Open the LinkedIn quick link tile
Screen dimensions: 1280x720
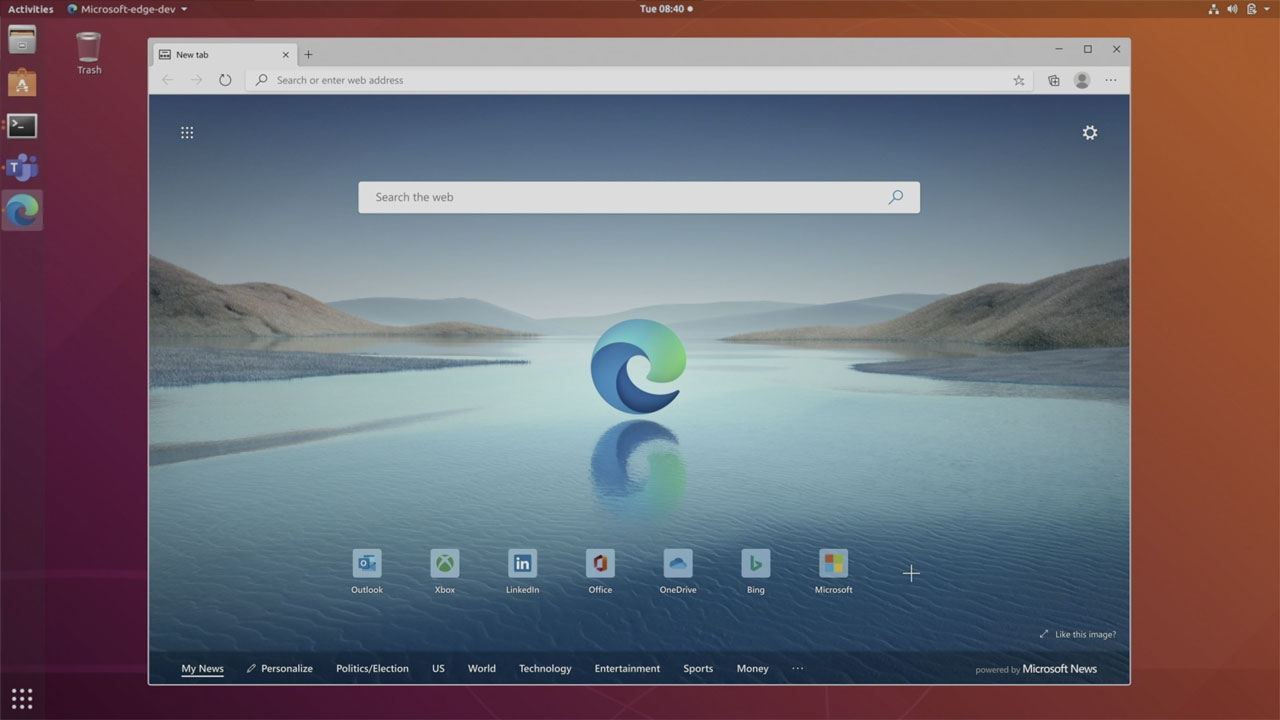coord(522,564)
